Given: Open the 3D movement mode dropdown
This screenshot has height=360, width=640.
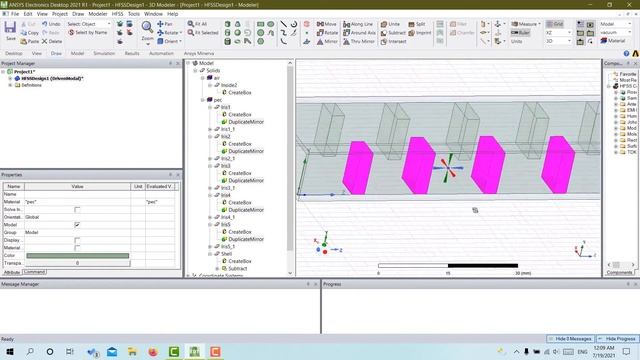Looking at the screenshot, I should coord(558,41).
